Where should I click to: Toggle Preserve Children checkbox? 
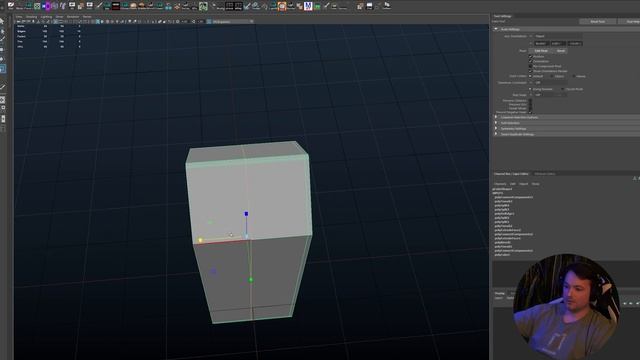tap(530, 100)
